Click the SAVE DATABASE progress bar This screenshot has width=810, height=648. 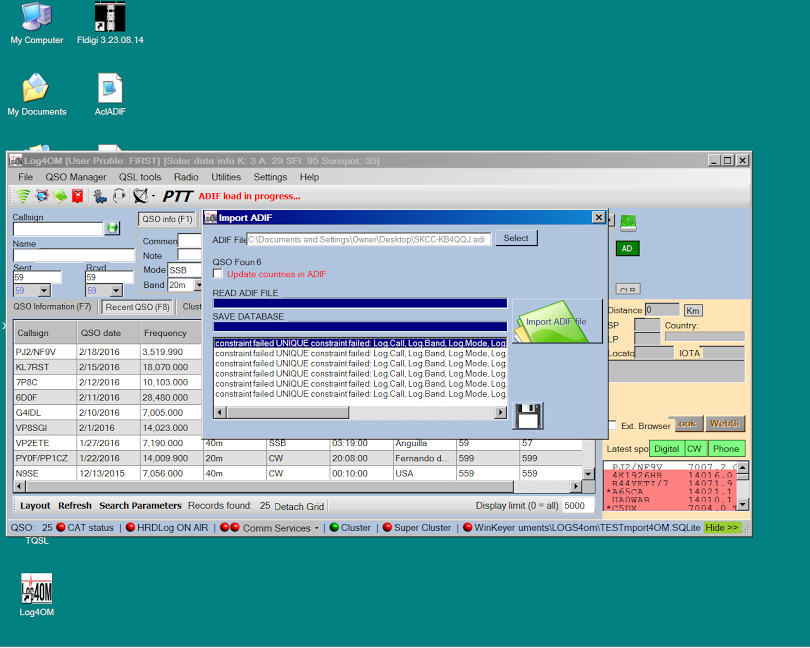coord(360,327)
